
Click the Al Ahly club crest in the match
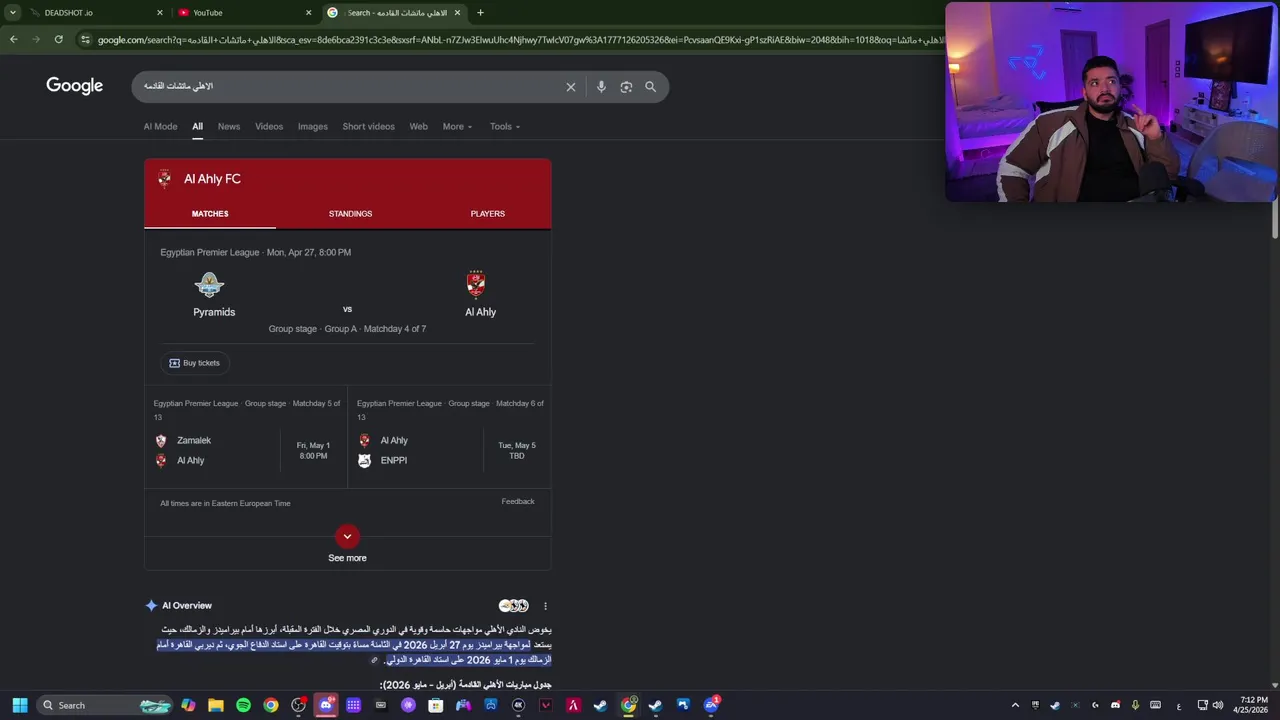point(476,284)
